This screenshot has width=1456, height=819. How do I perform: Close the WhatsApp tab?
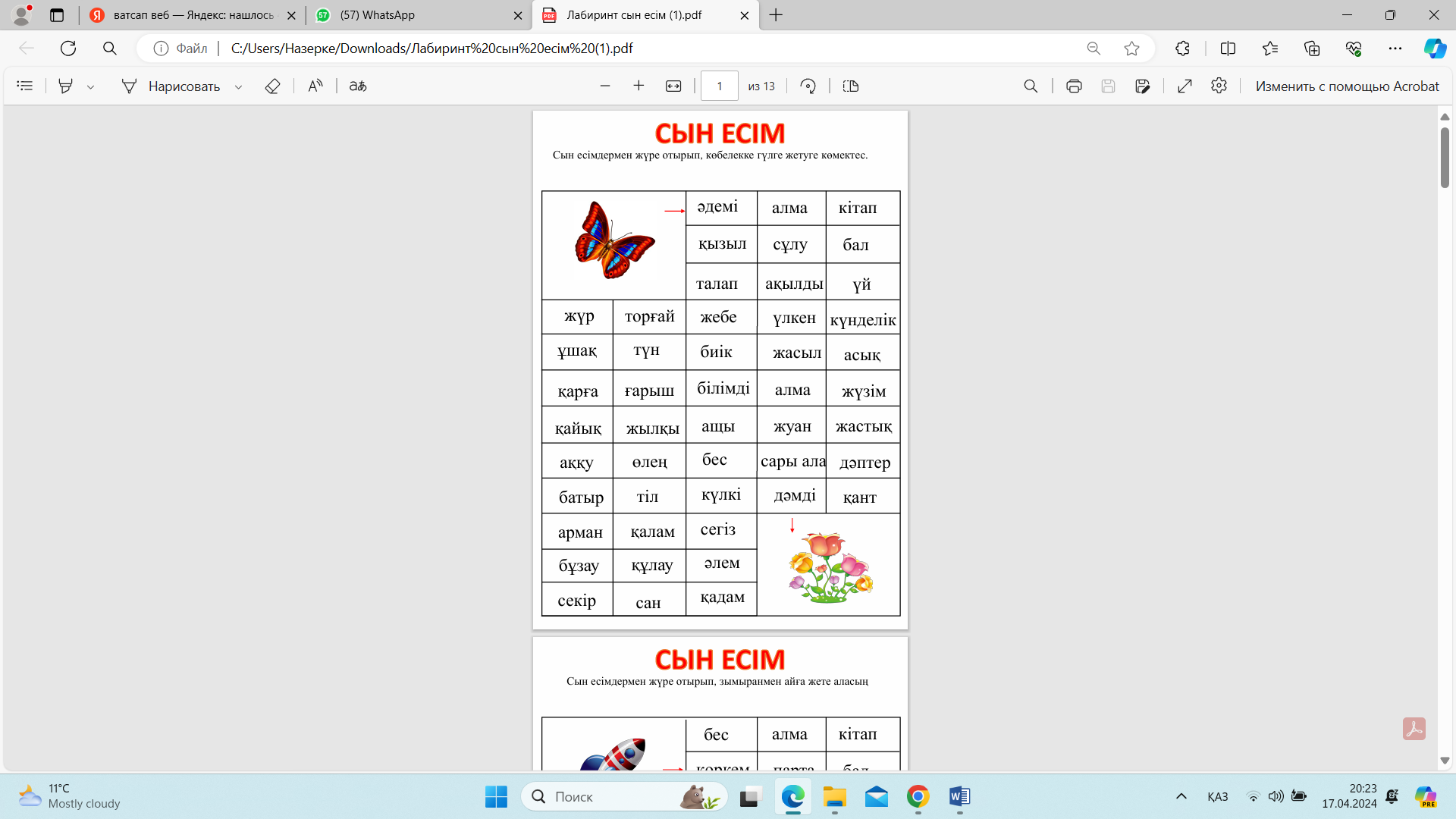pos(518,15)
